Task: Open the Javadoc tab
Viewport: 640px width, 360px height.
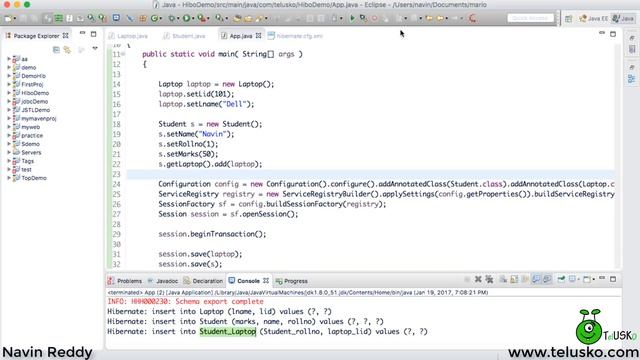Action: pos(163,281)
